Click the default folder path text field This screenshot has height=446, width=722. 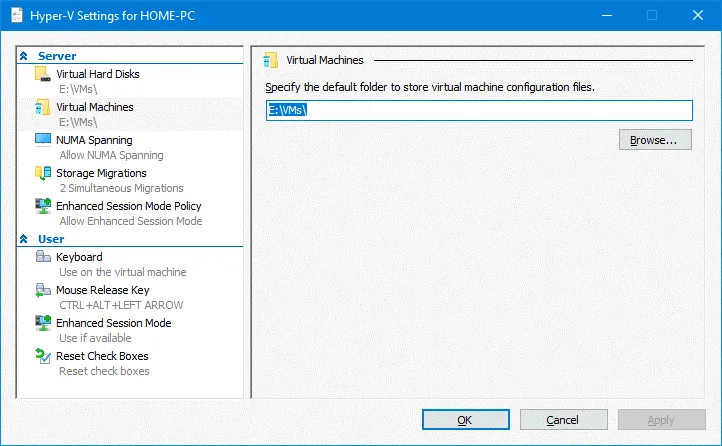[x=479, y=110]
